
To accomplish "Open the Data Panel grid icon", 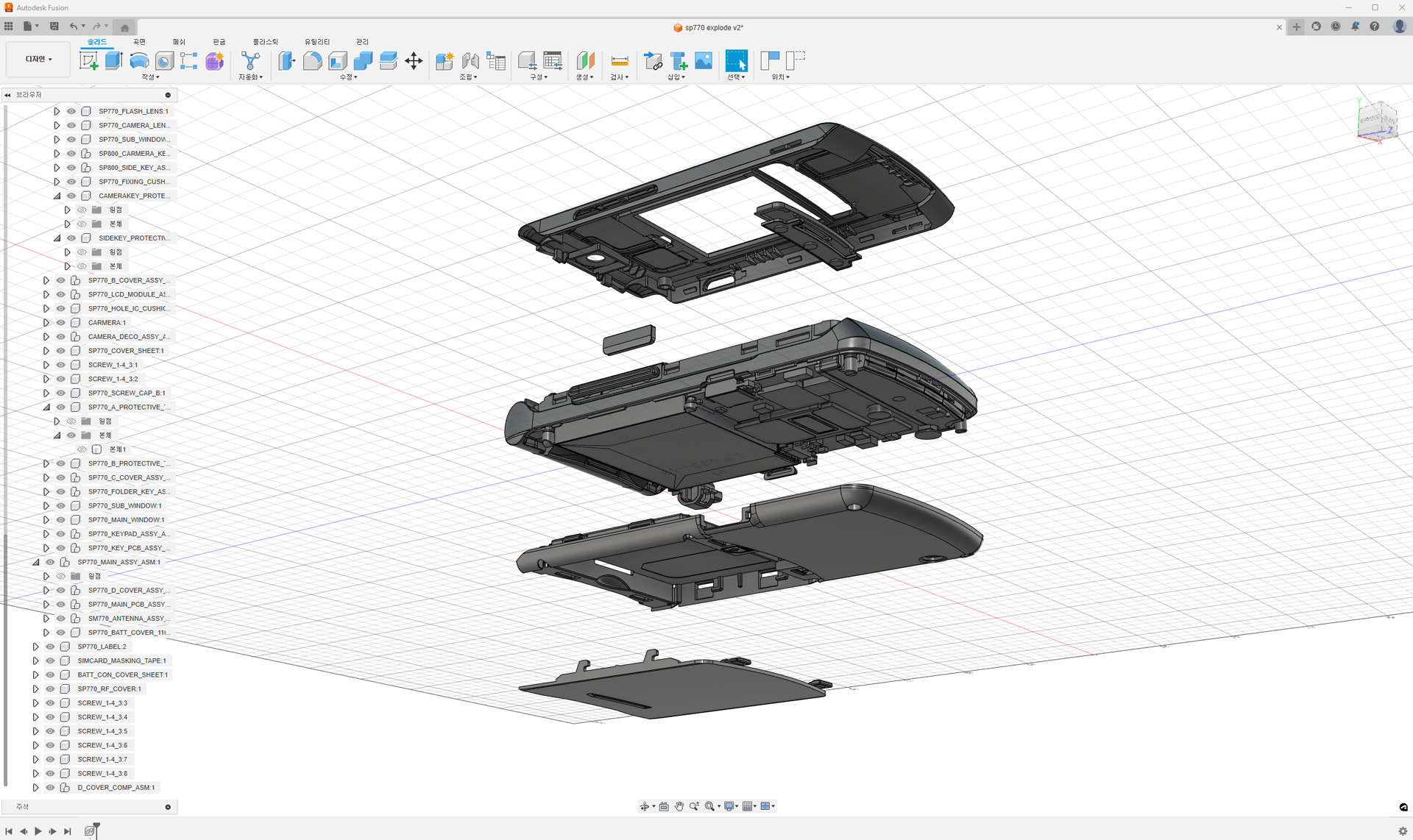I will pos(8,26).
